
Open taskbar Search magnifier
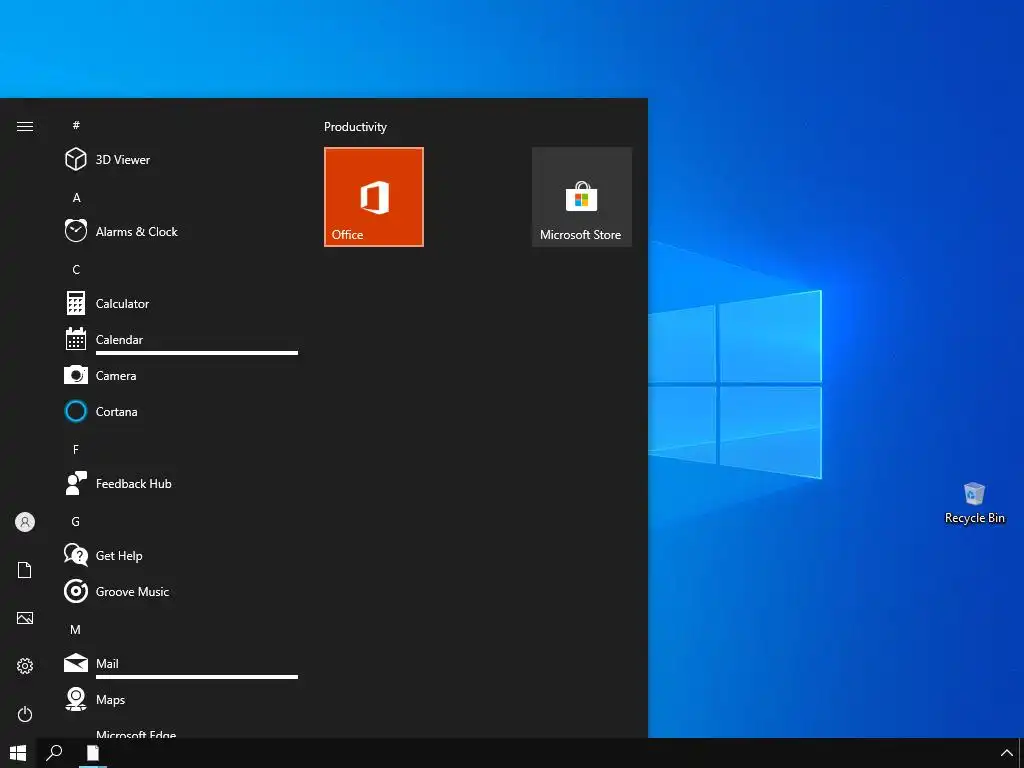point(54,753)
